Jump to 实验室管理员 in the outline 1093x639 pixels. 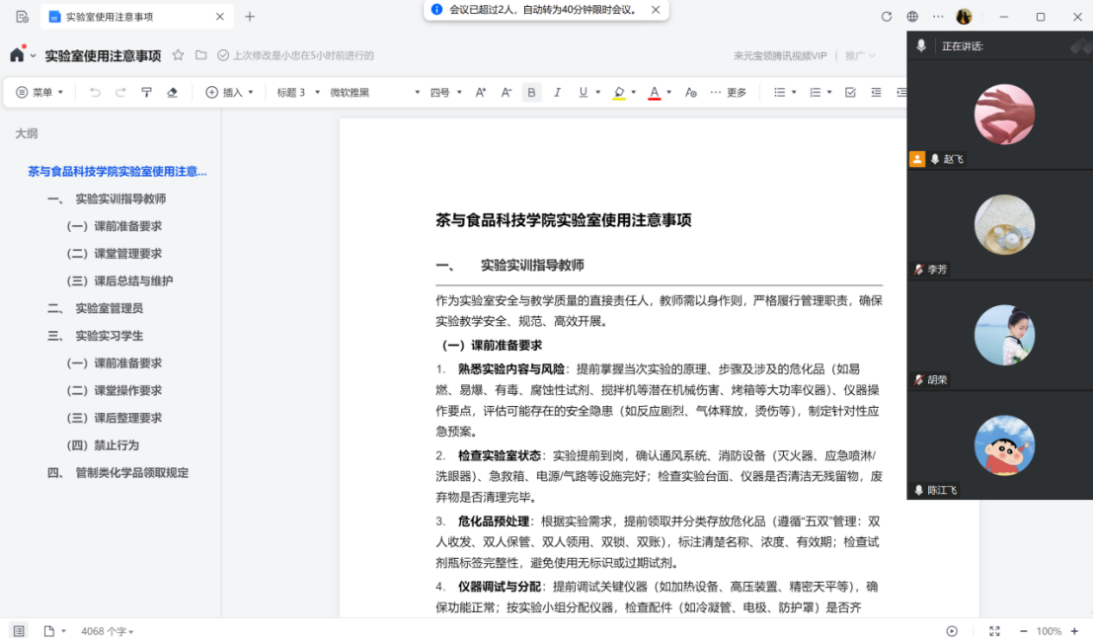tap(109, 308)
